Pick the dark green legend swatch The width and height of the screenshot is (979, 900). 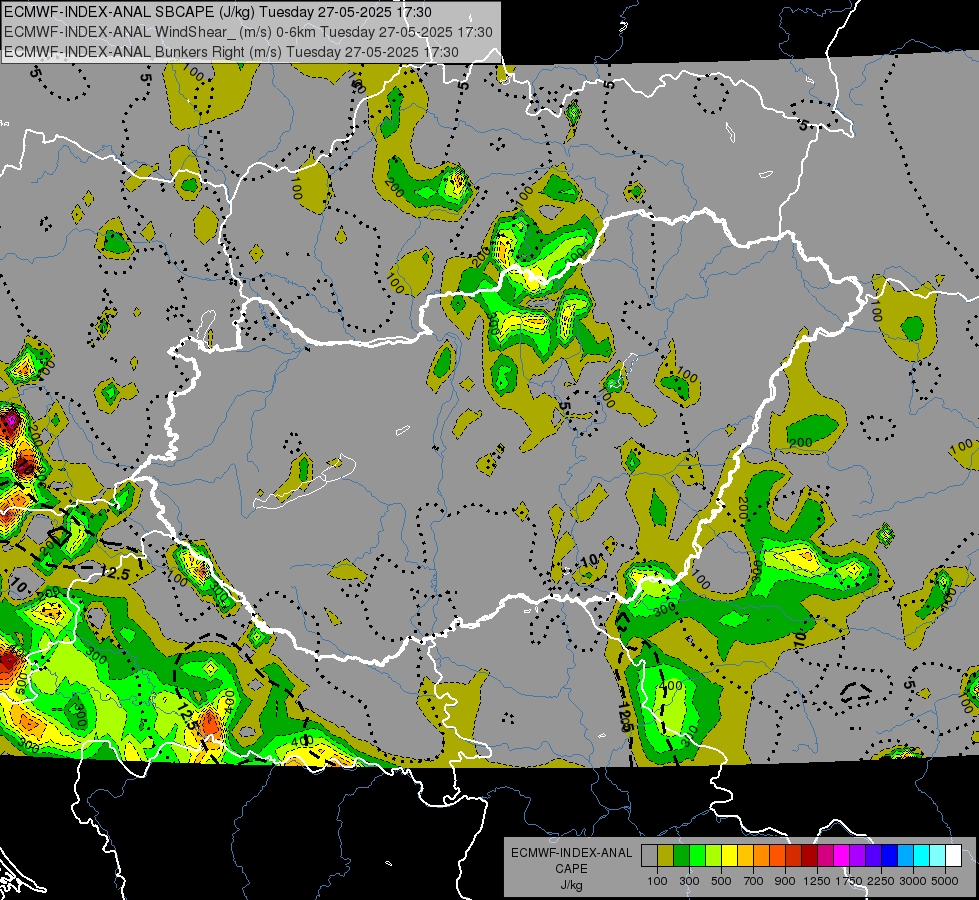pyautogui.click(x=681, y=856)
